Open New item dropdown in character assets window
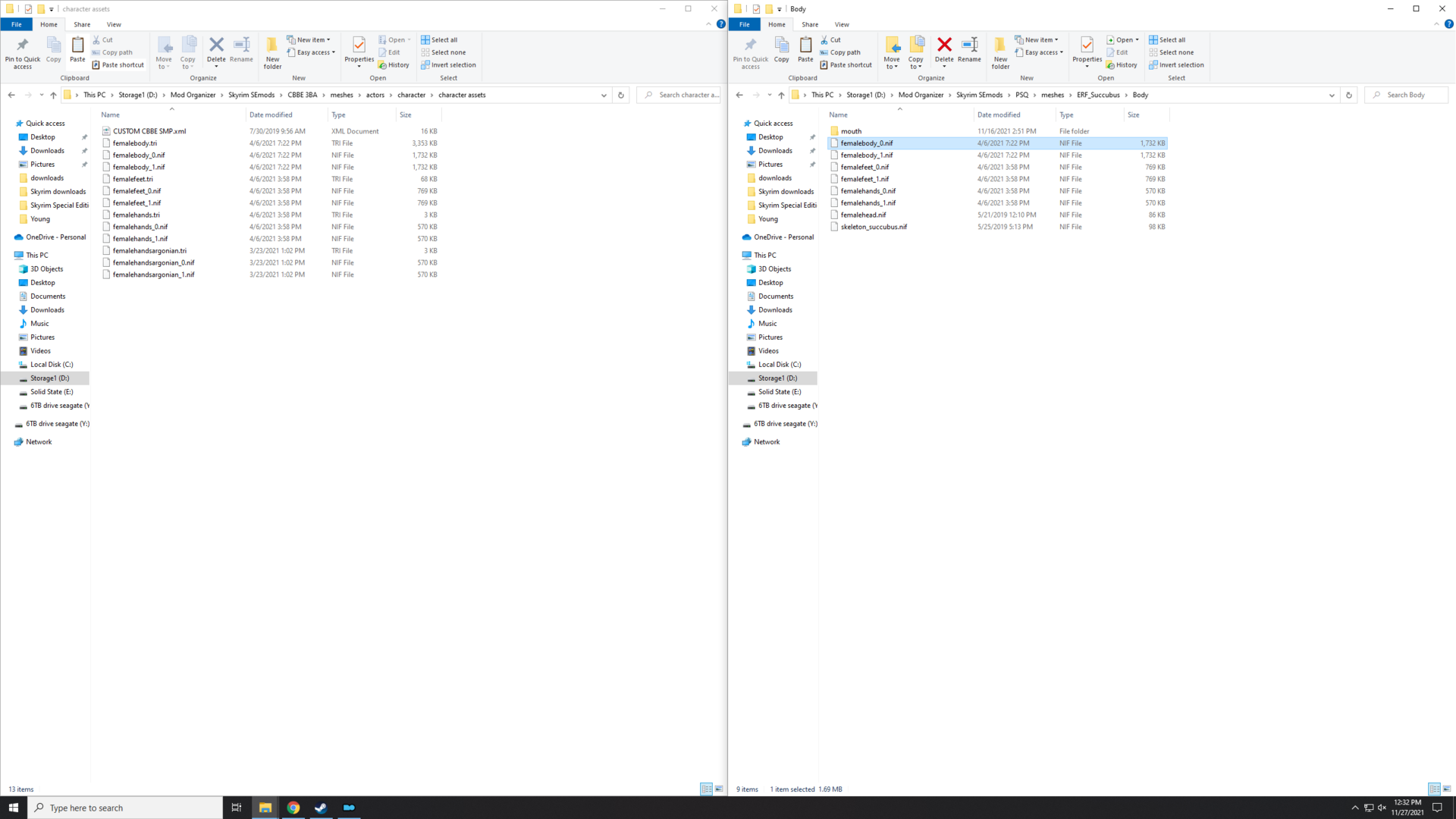 (308, 39)
